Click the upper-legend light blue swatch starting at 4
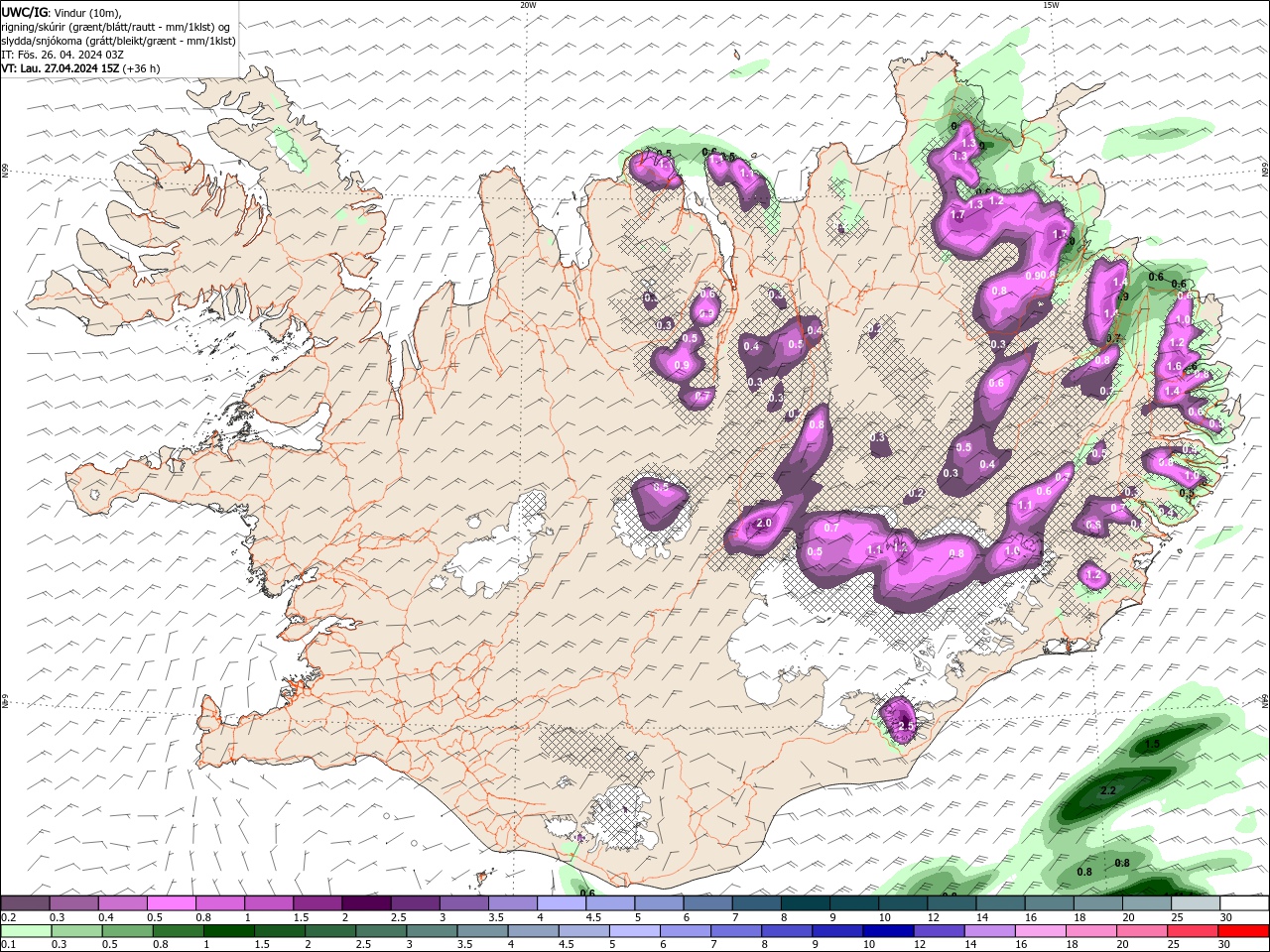Viewport: 1270px width, 952px height. (x=562, y=903)
